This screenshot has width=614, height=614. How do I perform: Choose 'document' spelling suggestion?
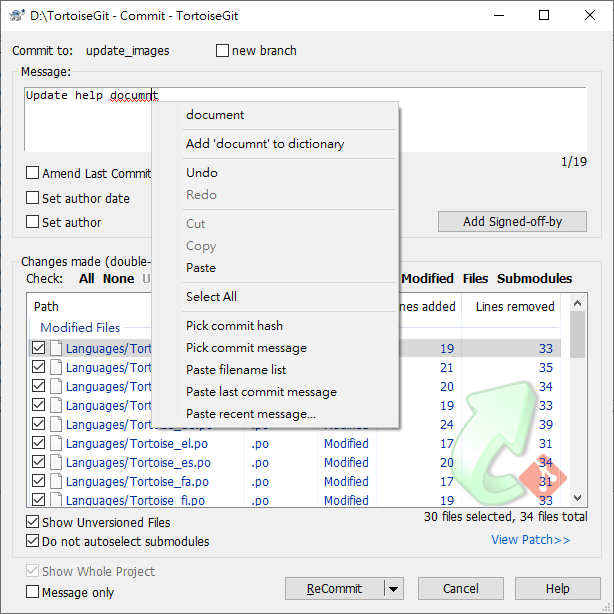(215, 115)
